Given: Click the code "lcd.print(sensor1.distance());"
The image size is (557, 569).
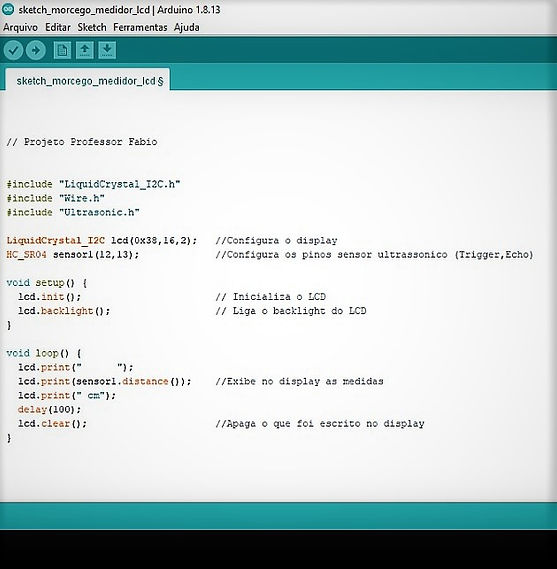Looking at the screenshot, I should (x=105, y=381).
